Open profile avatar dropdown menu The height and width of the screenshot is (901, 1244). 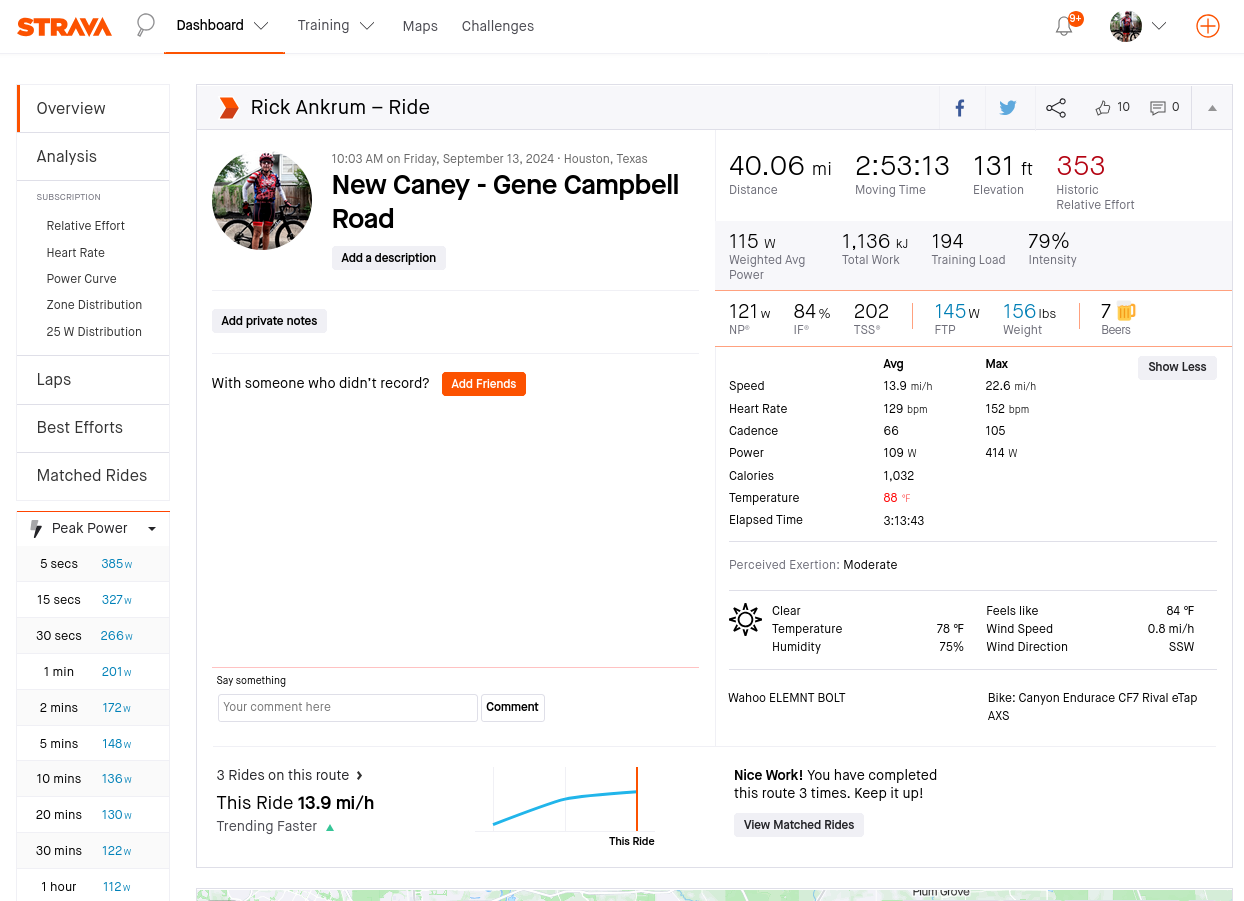[1139, 26]
